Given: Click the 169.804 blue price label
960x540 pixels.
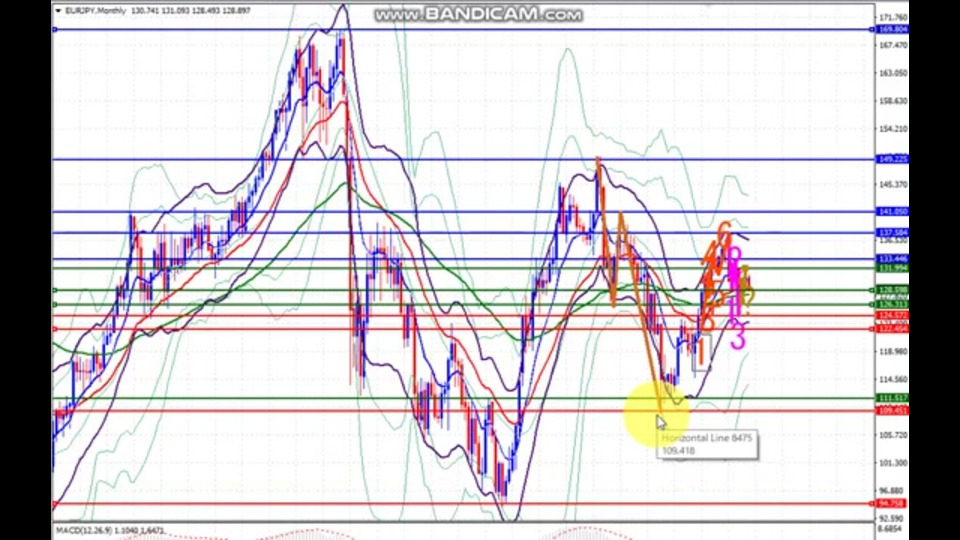Looking at the screenshot, I should (x=893, y=29).
